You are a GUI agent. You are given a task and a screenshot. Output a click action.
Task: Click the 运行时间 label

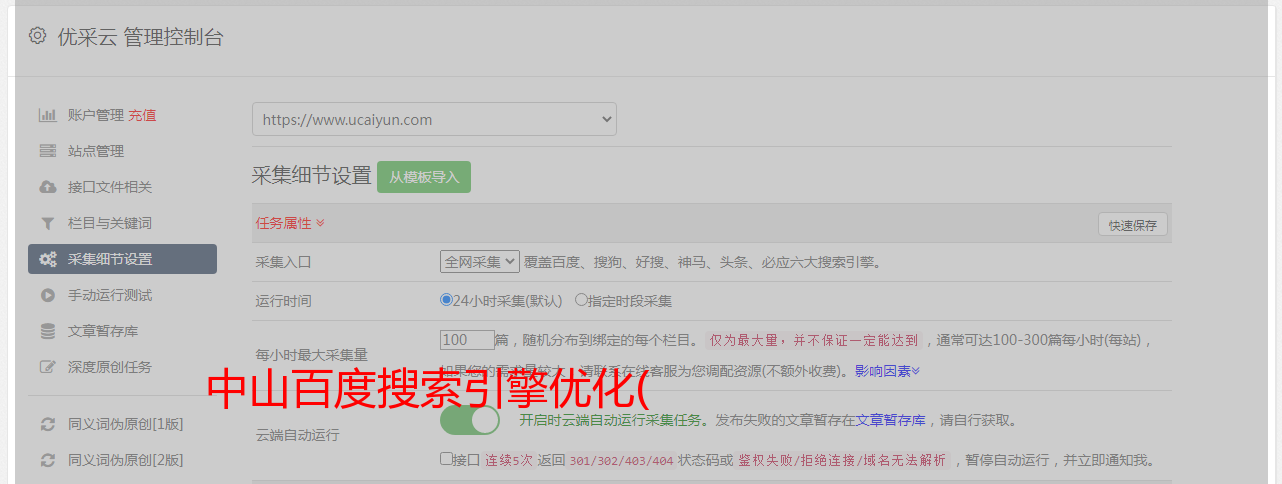pyautogui.click(x=284, y=300)
